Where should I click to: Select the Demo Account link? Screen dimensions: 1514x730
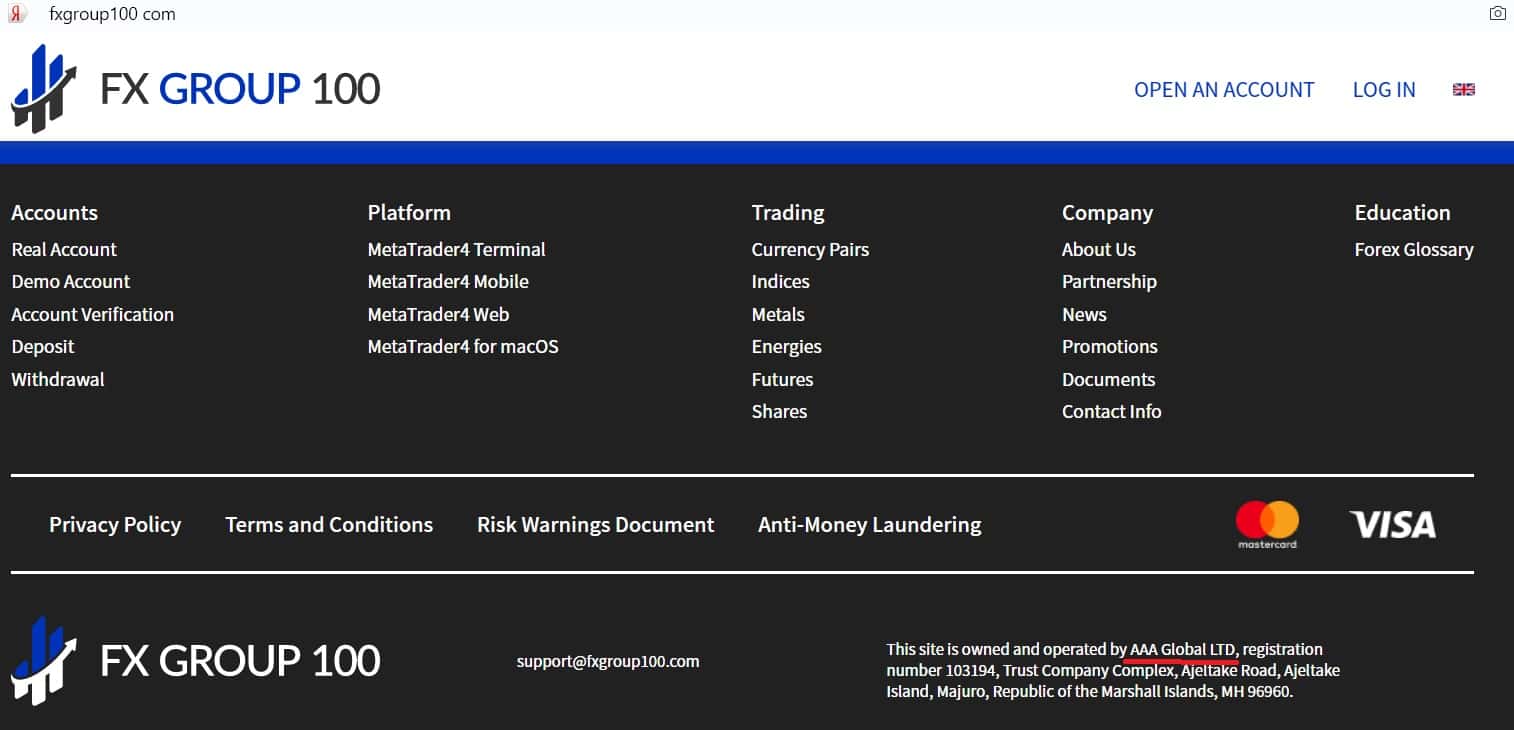click(x=71, y=282)
